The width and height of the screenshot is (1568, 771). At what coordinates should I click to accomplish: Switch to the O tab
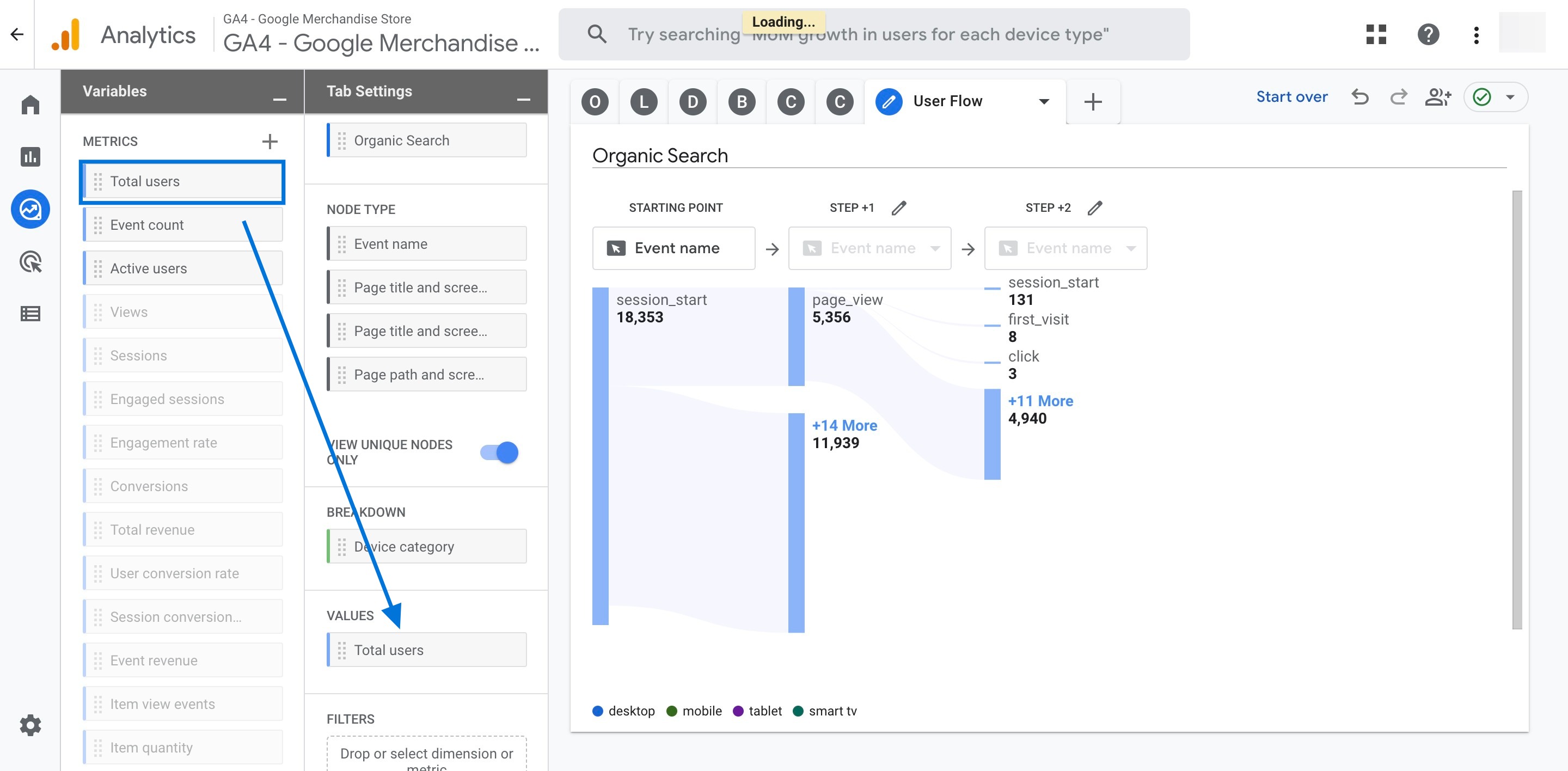[x=595, y=102]
